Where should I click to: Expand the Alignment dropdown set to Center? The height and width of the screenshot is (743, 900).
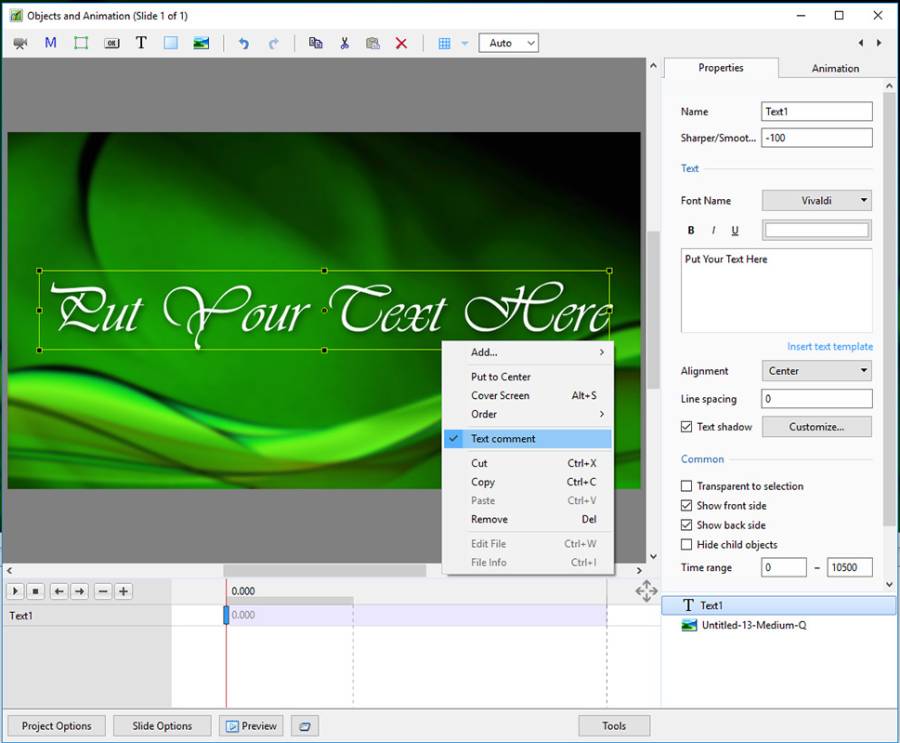click(x=816, y=371)
